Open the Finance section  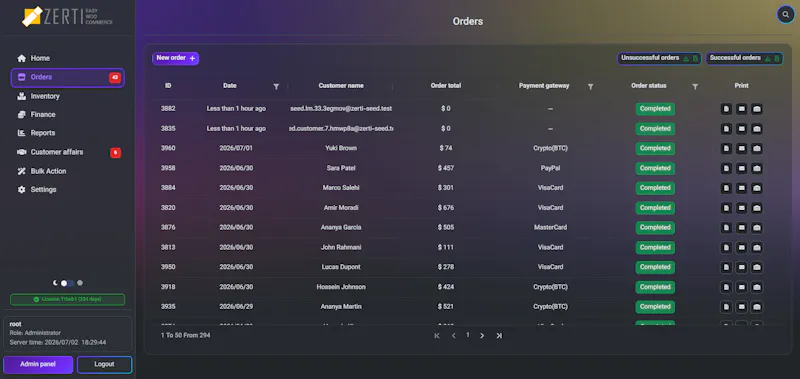tap(67, 115)
